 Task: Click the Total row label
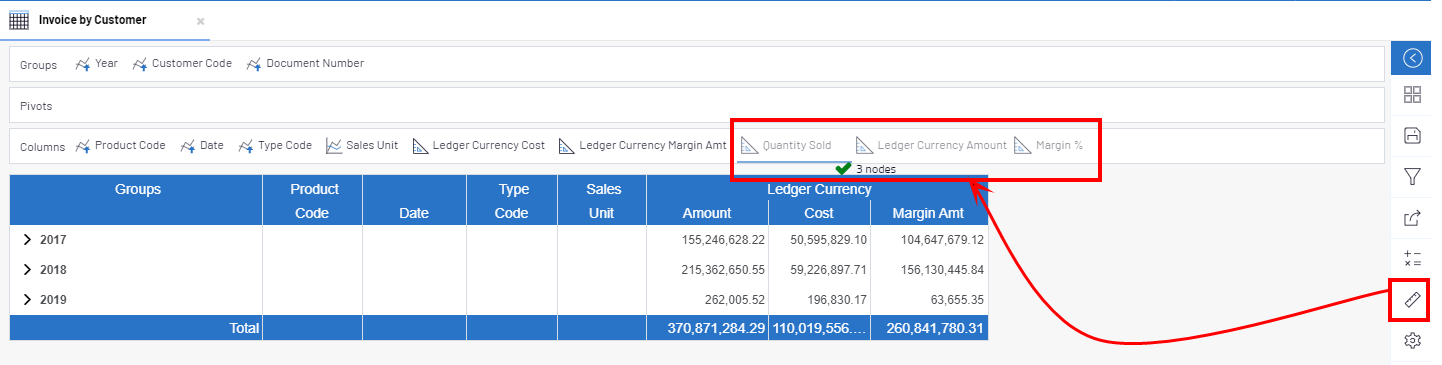click(244, 327)
